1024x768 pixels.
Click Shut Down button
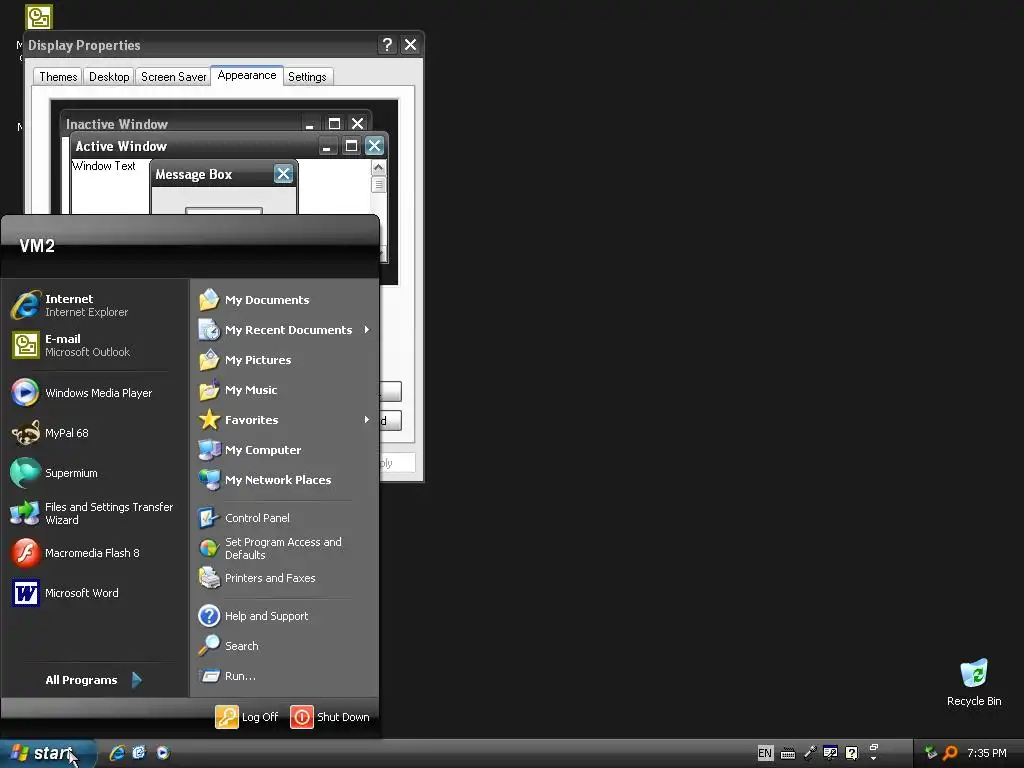(x=330, y=716)
